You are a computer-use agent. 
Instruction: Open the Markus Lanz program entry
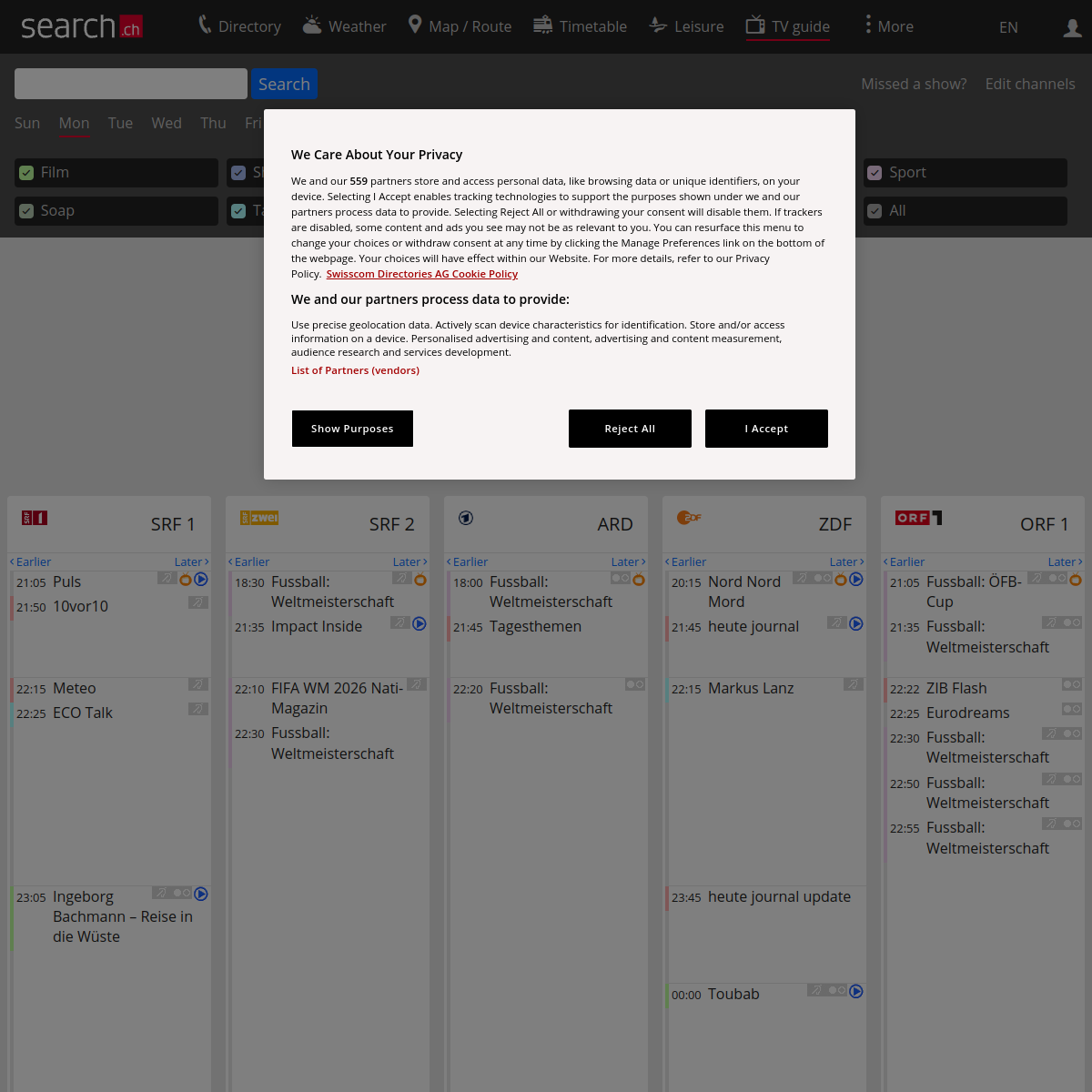point(751,688)
